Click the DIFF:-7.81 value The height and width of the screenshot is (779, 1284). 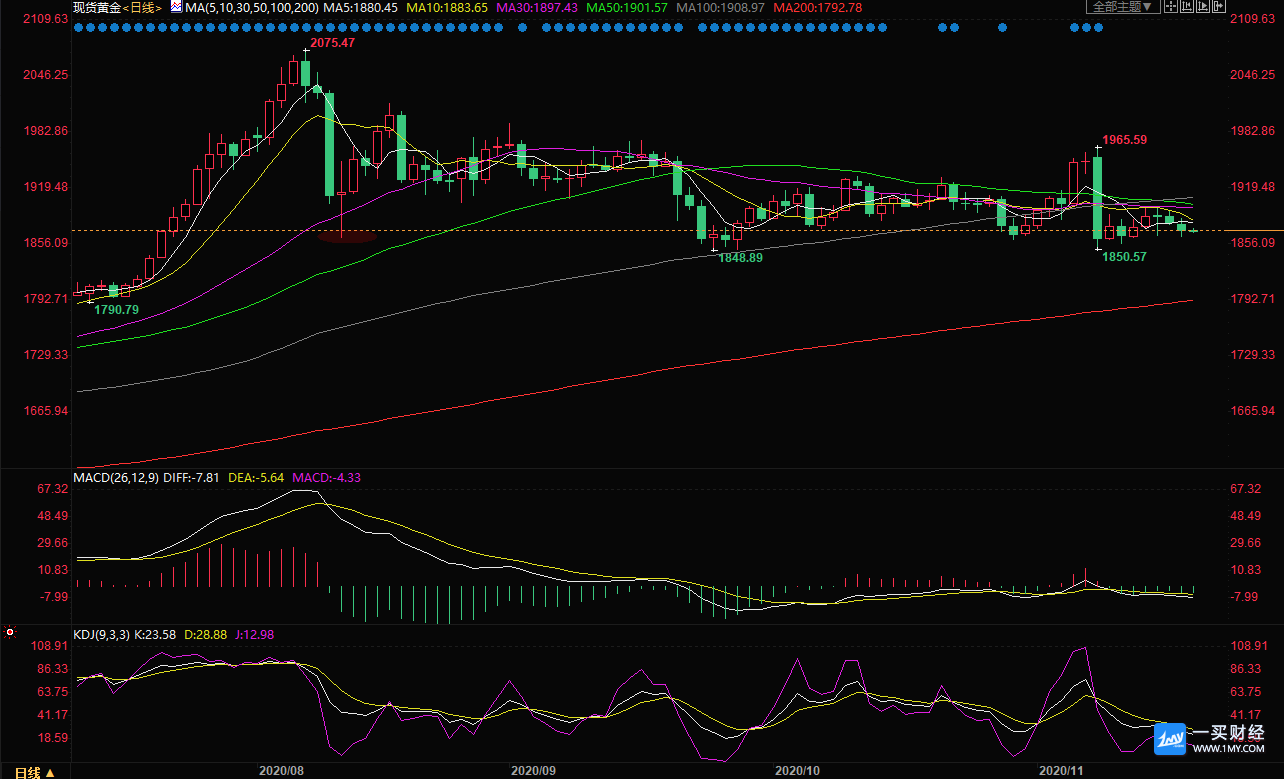(x=192, y=478)
